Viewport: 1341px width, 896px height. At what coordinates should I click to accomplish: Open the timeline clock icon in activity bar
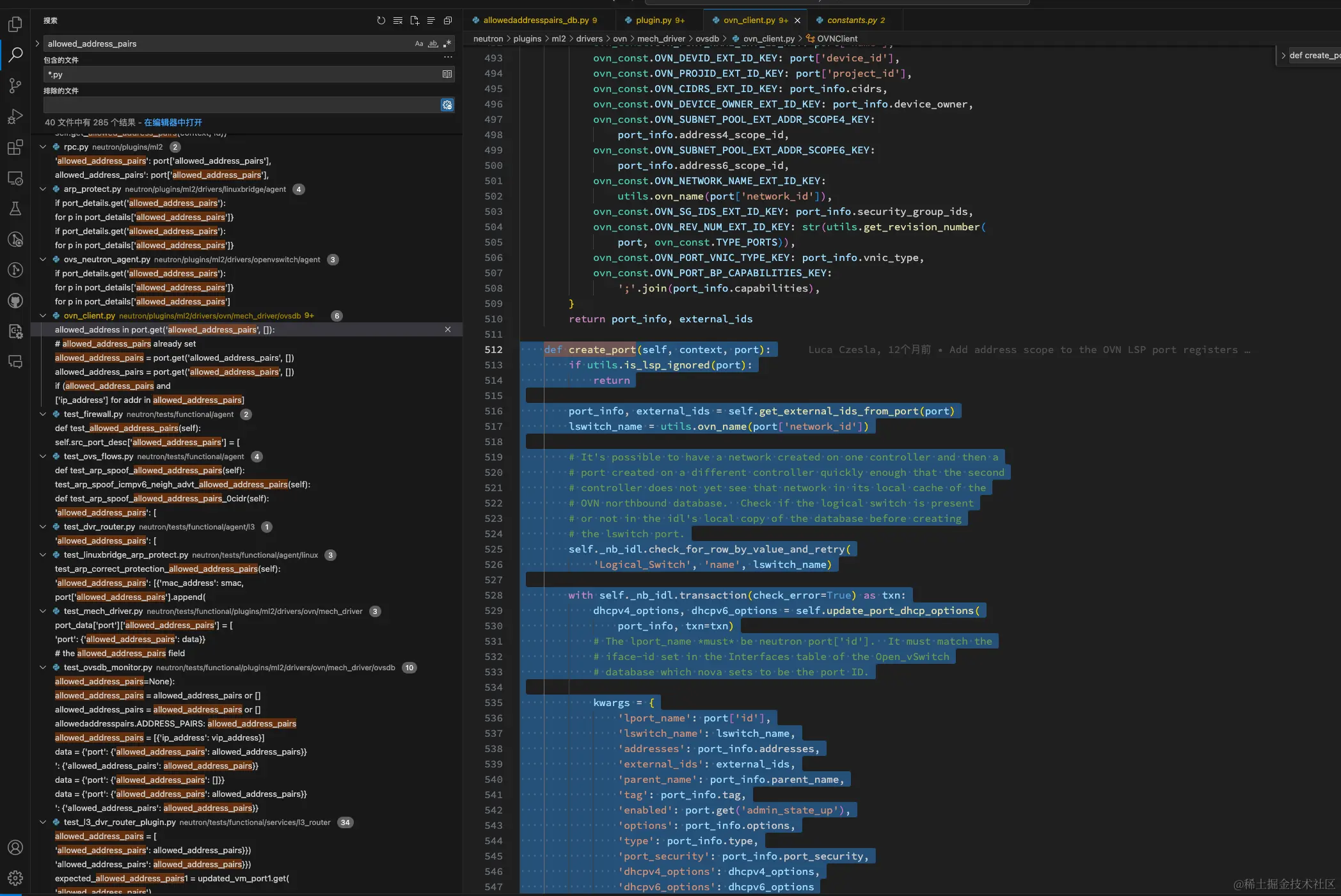click(x=15, y=270)
